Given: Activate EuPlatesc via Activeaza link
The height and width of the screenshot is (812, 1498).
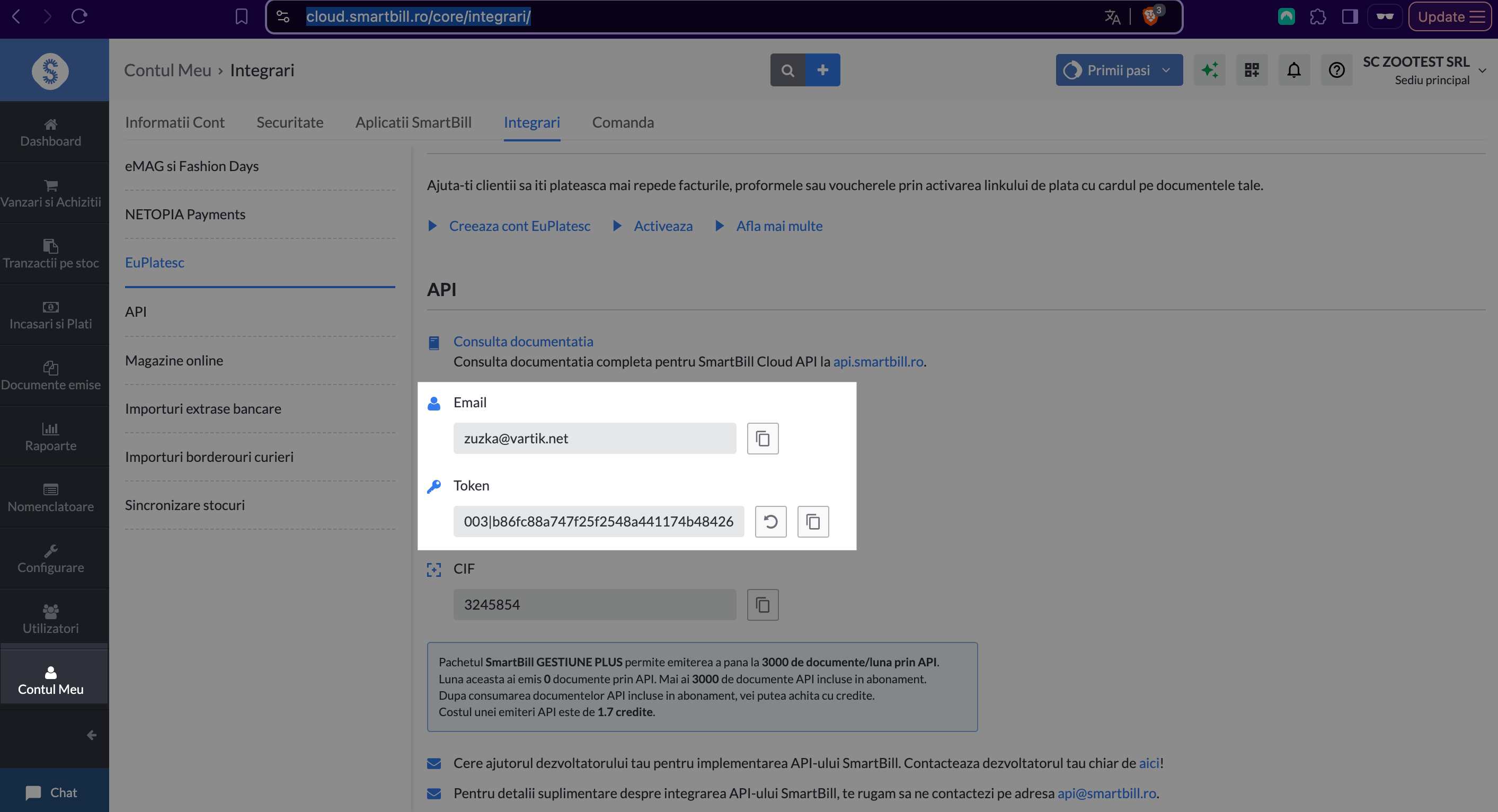Looking at the screenshot, I should tap(662, 226).
